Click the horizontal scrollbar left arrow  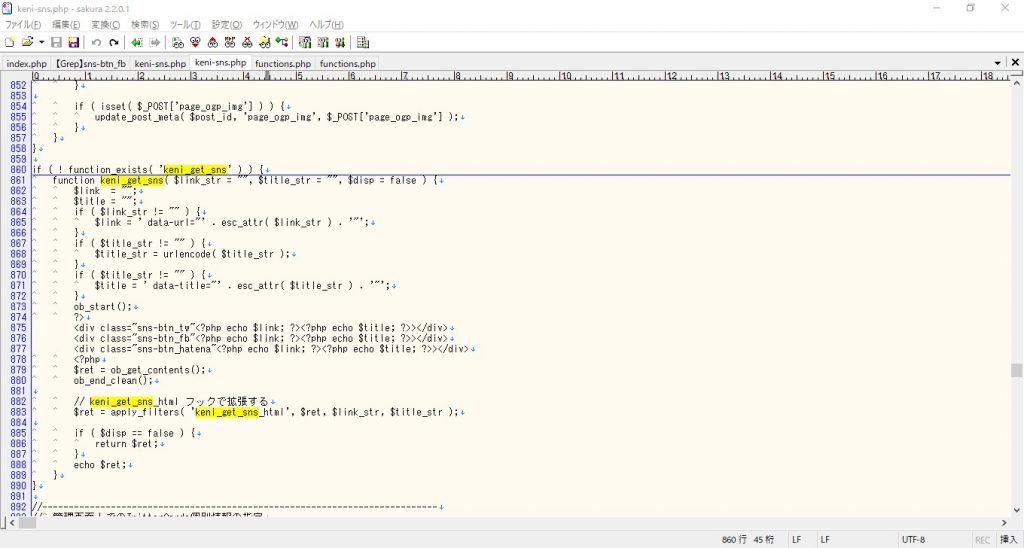(x=12, y=523)
